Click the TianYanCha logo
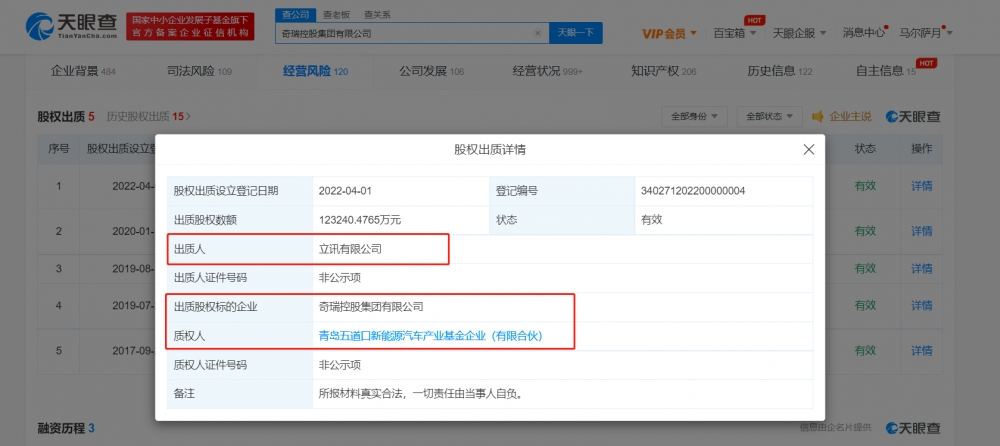Screen dimensions: 1000x446 coord(71,27)
